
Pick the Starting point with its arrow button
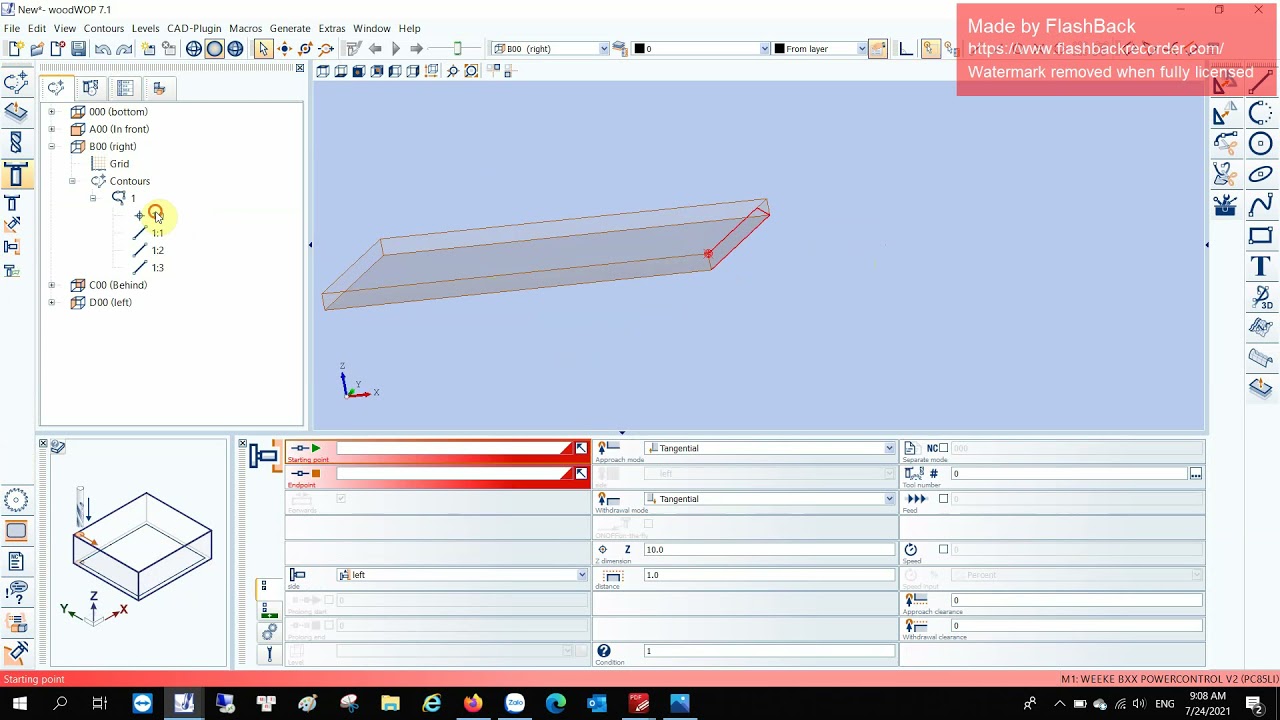[581, 448]
